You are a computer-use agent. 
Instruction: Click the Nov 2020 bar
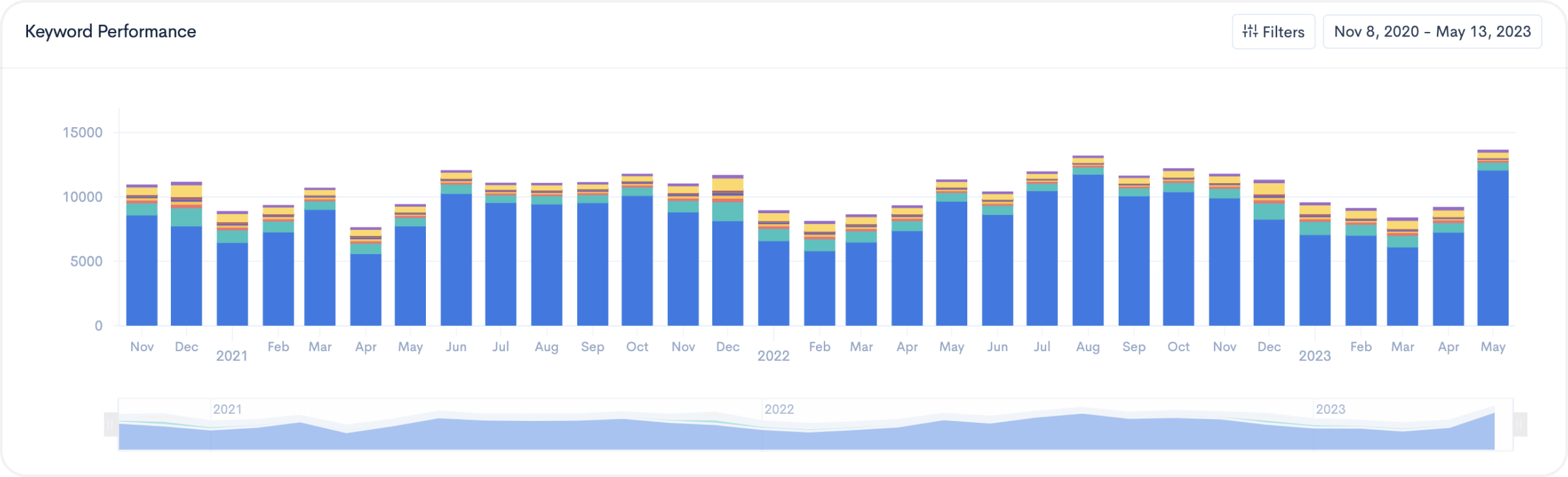[142, 255]
